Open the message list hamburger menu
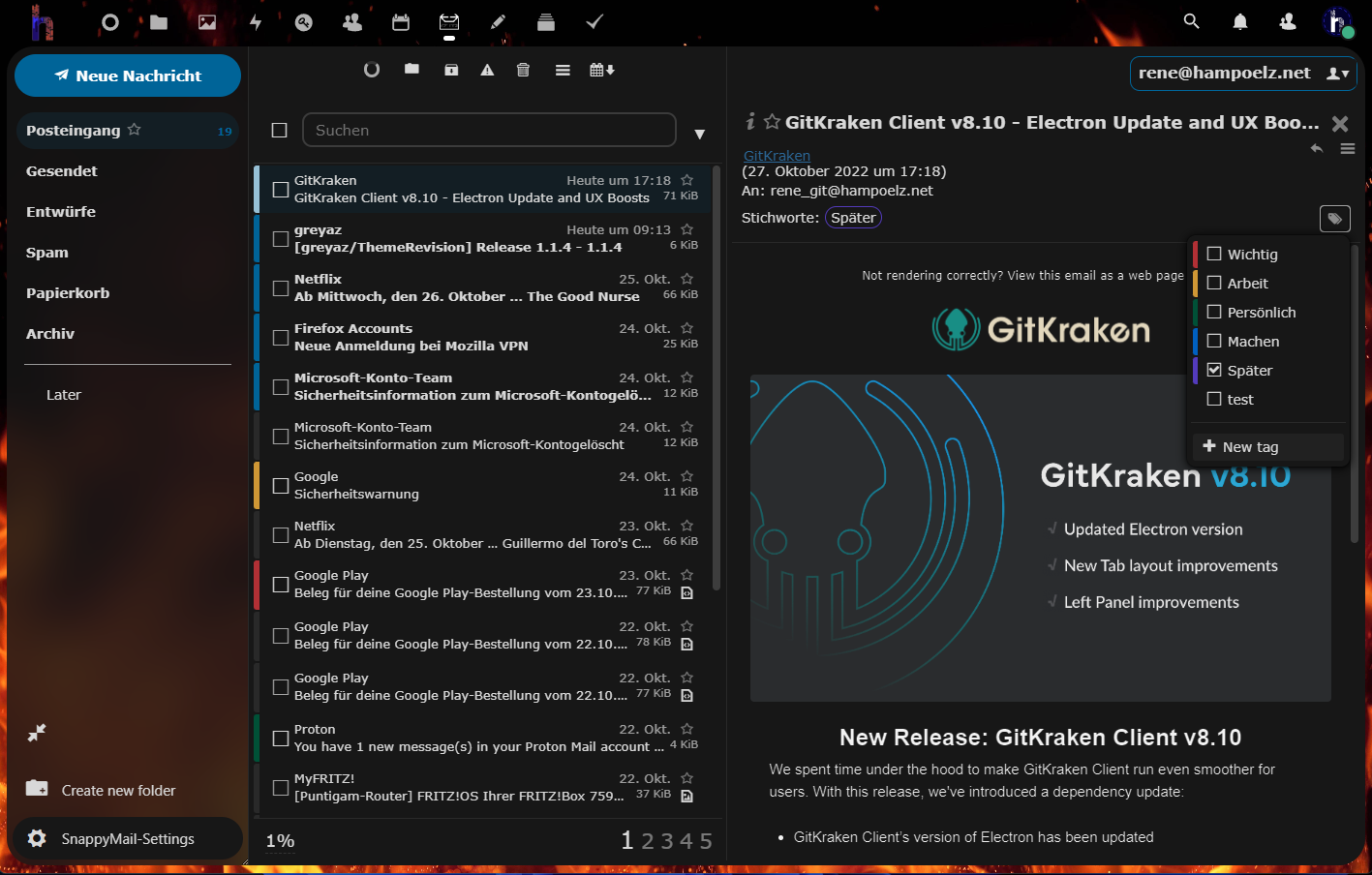 tap(563, 70)
